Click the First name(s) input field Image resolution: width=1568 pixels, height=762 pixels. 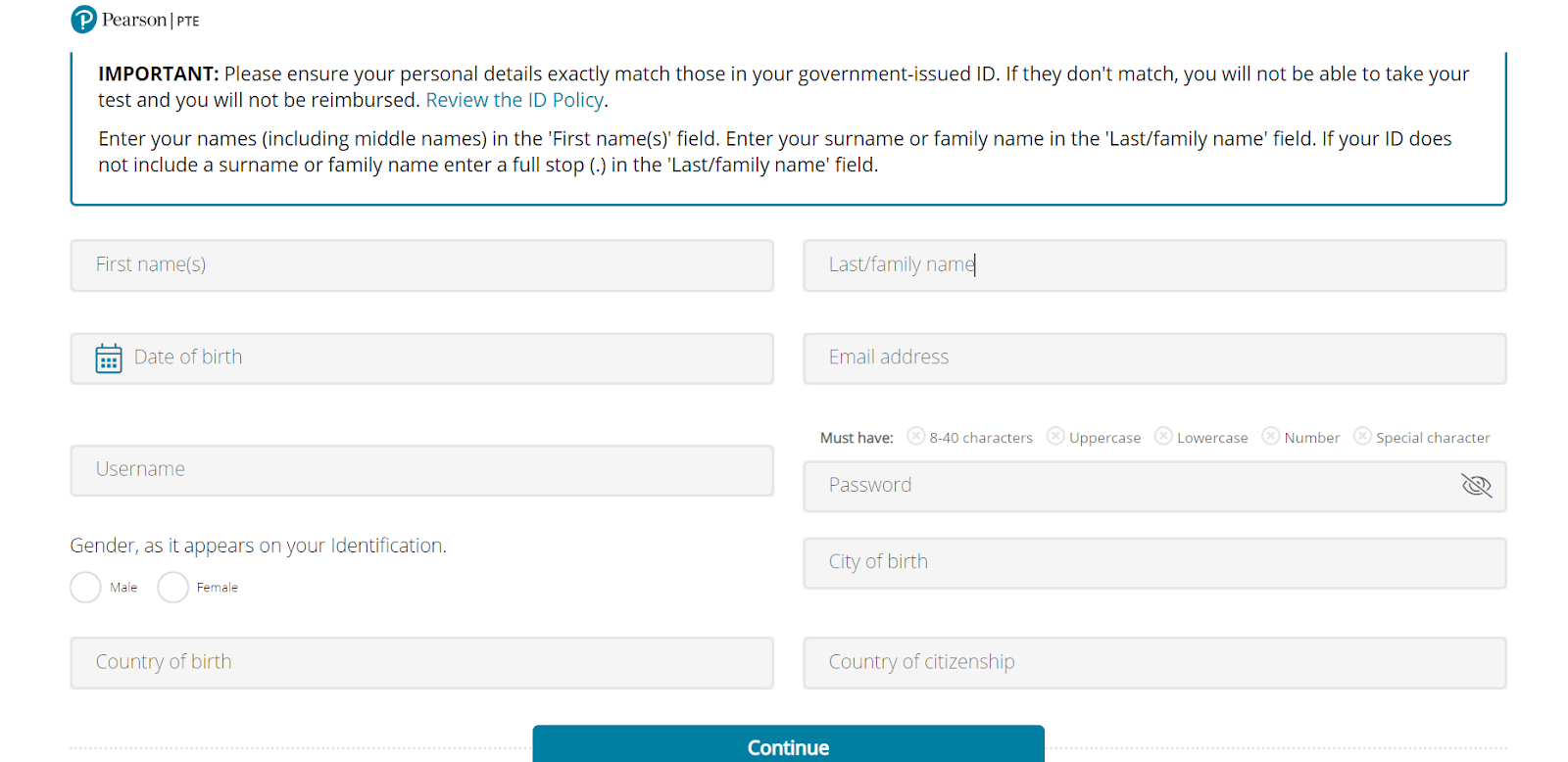(421, 265)
